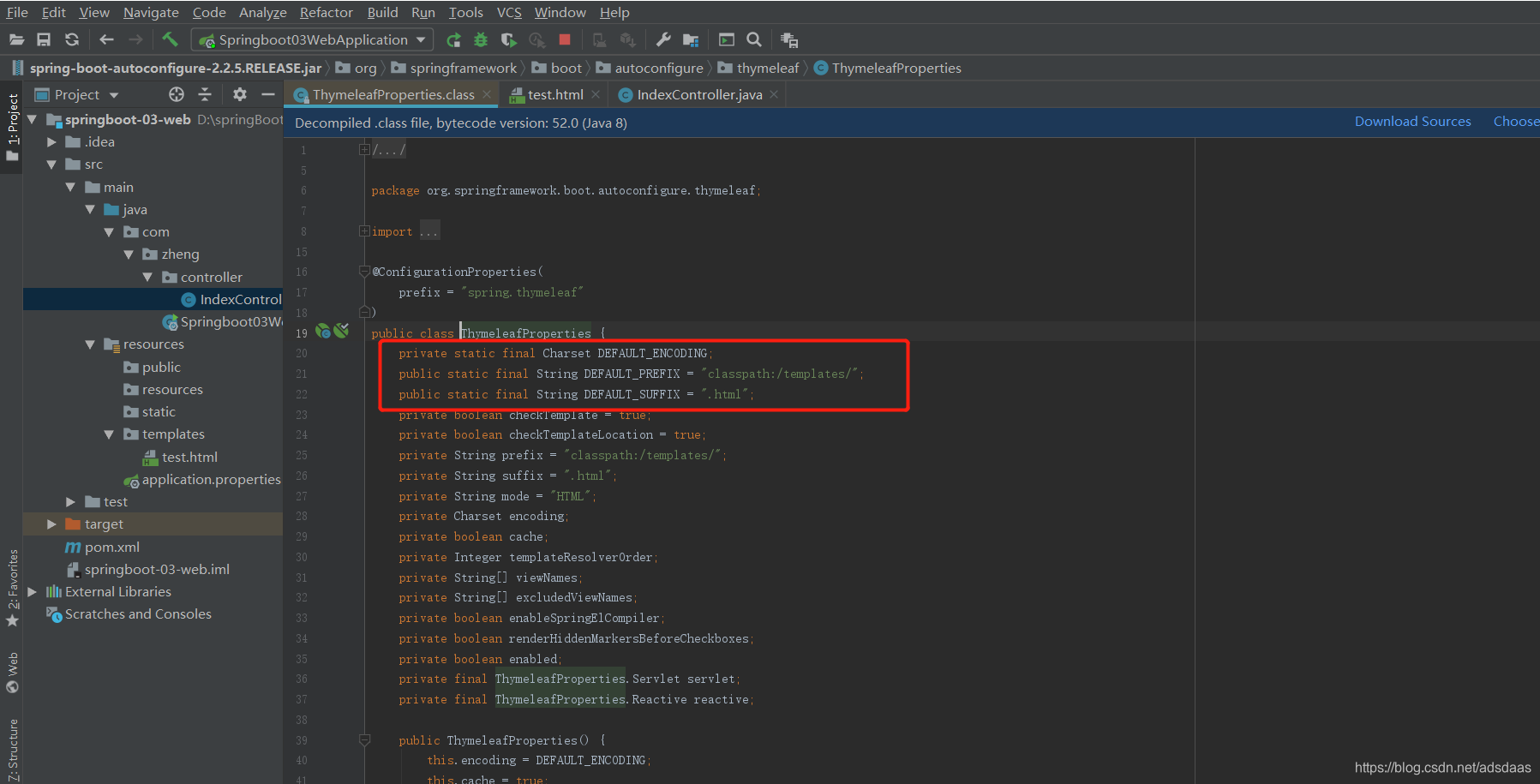Open Search Everywhere magnifier icon

(x=754, y=39)
